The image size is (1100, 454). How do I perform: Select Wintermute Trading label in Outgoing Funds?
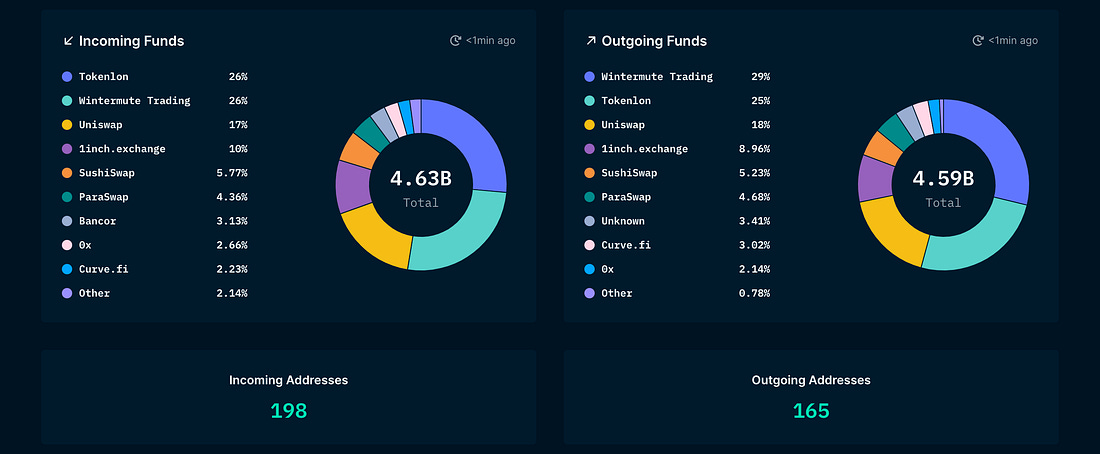[x=657, y=76]
